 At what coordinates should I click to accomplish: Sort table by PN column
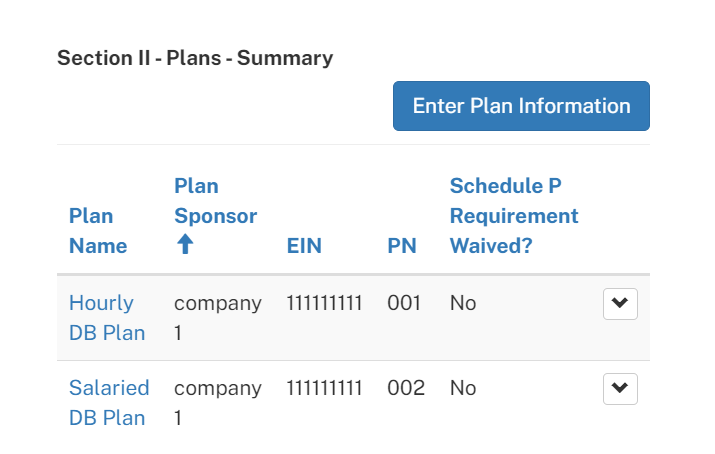tap(402, 246)
